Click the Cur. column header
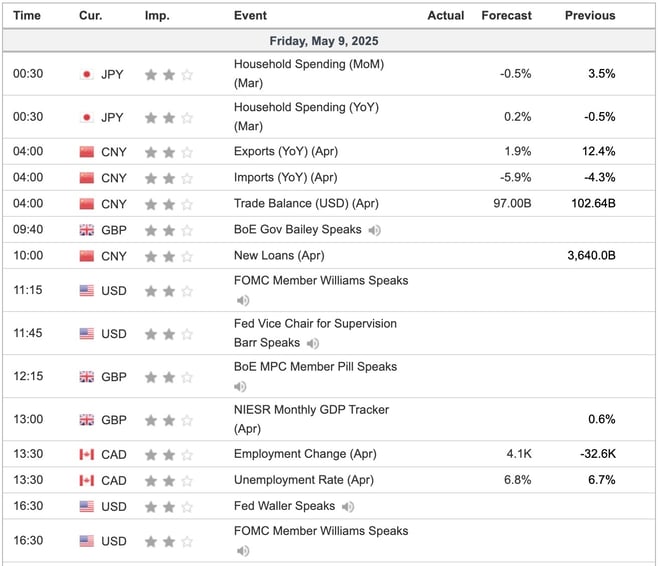 click(91, 16)
